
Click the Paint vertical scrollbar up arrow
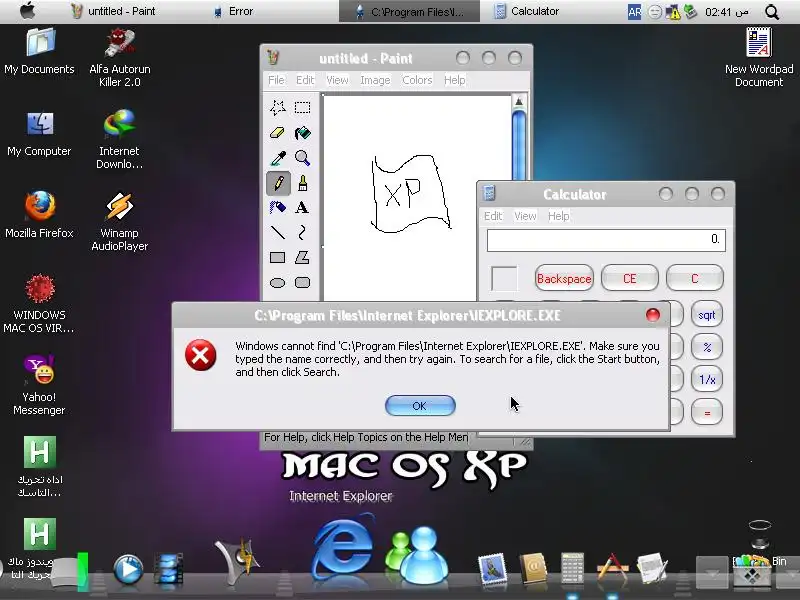519,102
